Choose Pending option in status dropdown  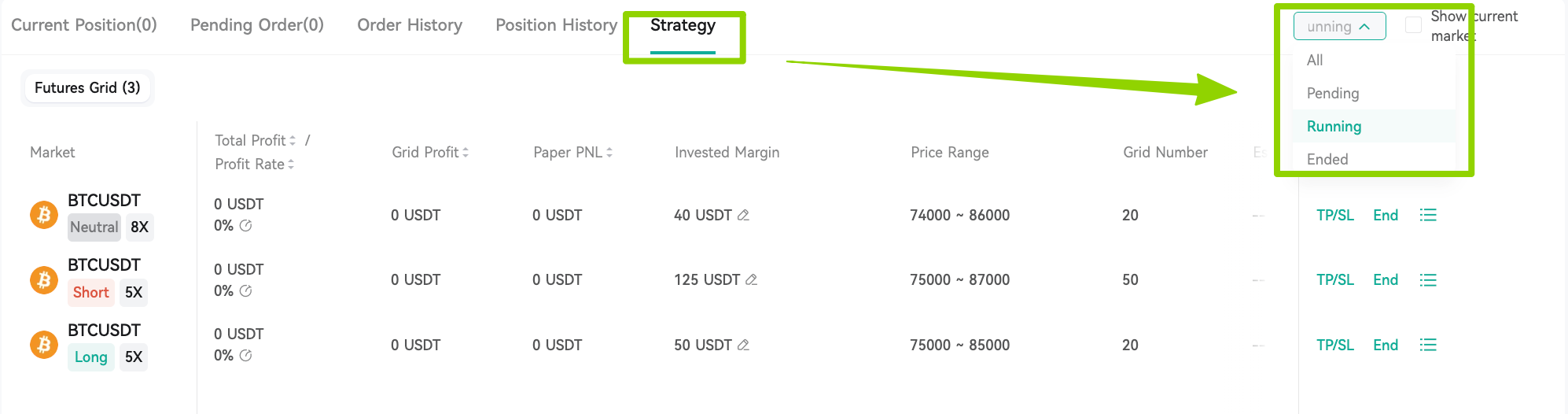[1332, 93]
